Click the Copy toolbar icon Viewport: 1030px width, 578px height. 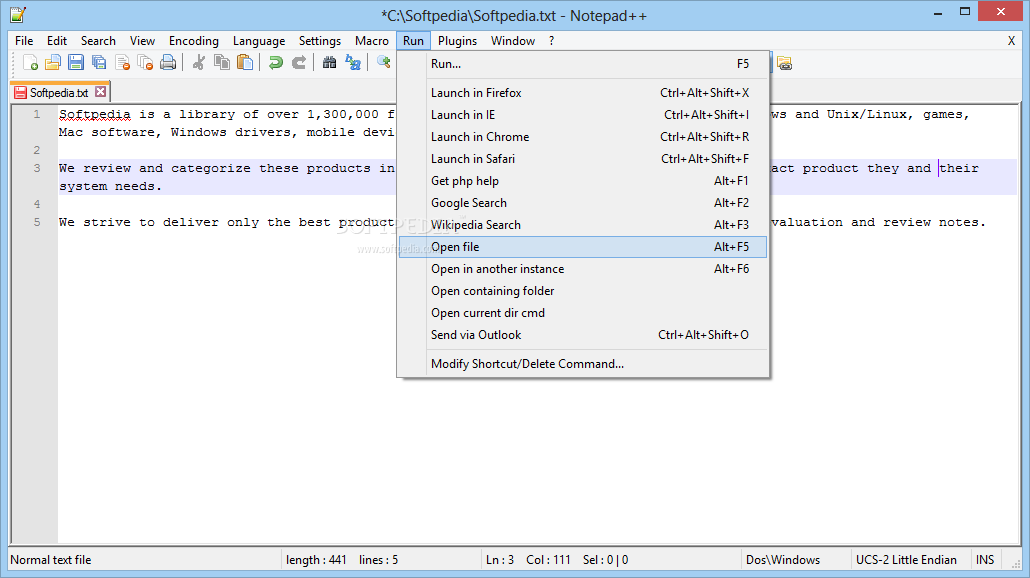(x=222, y=63)
